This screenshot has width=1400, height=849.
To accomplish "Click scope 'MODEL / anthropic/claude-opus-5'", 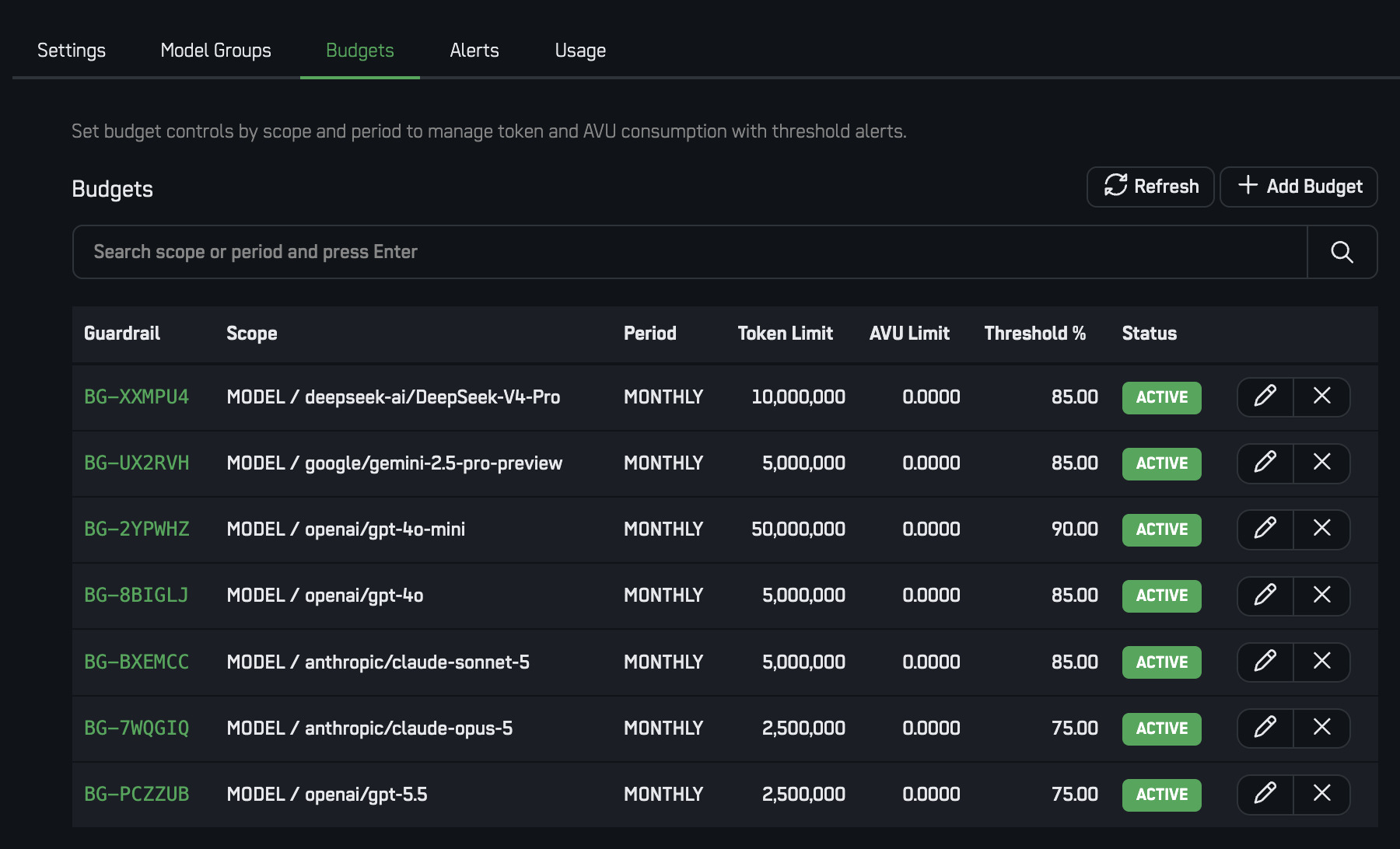I will [369, 728].
